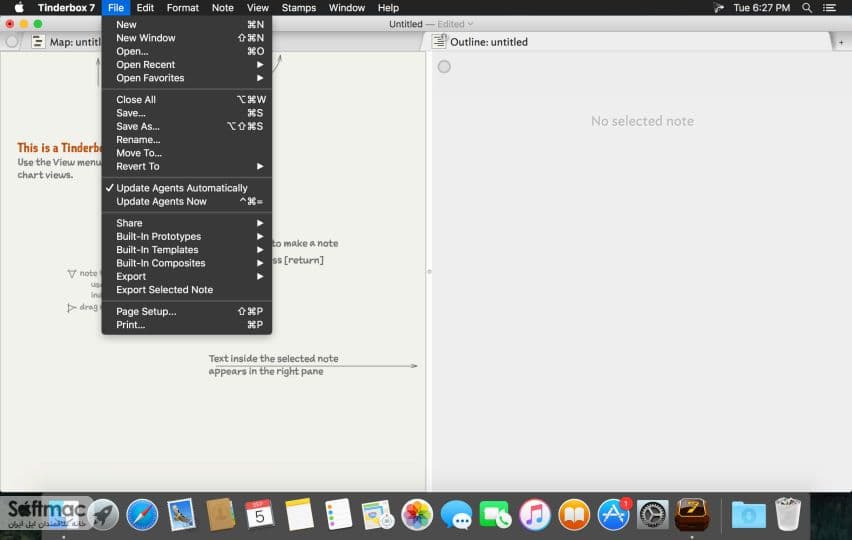Click the menu bar clock Tue 6:27 PM
This screenshot has width=852, height=540.
[761, 8]
